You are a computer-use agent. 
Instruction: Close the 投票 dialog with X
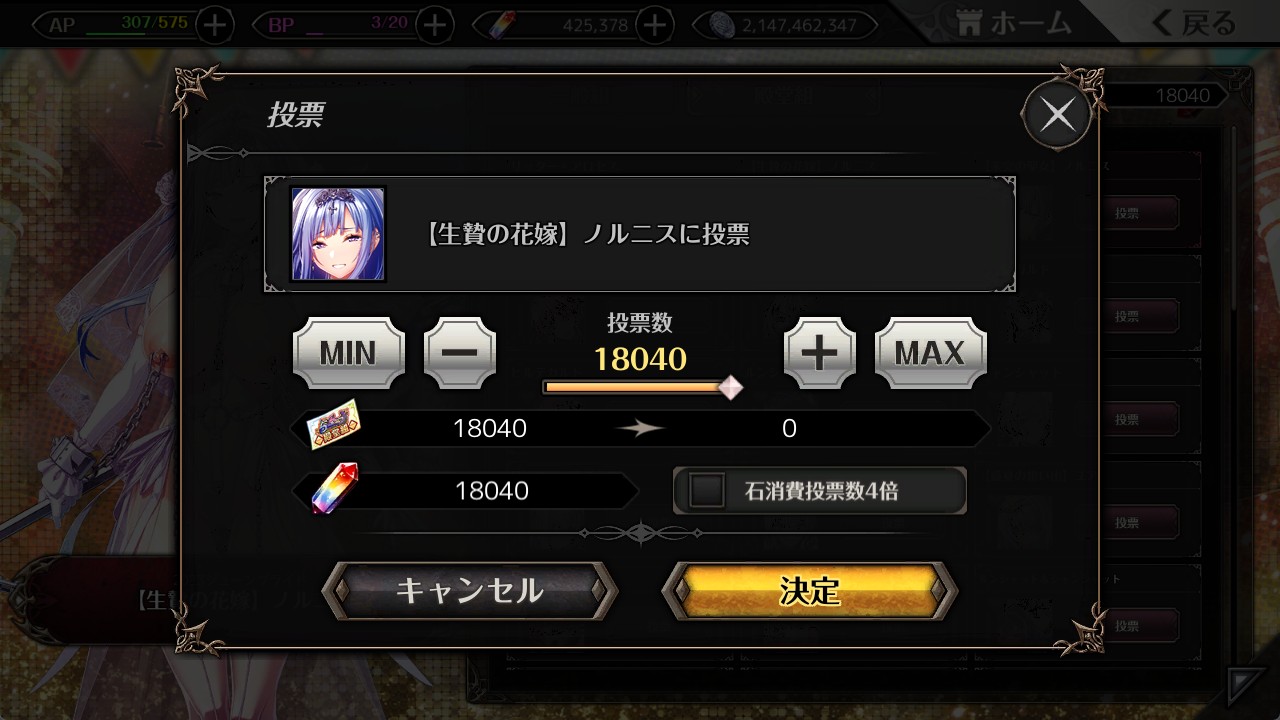click(1058, 115)
